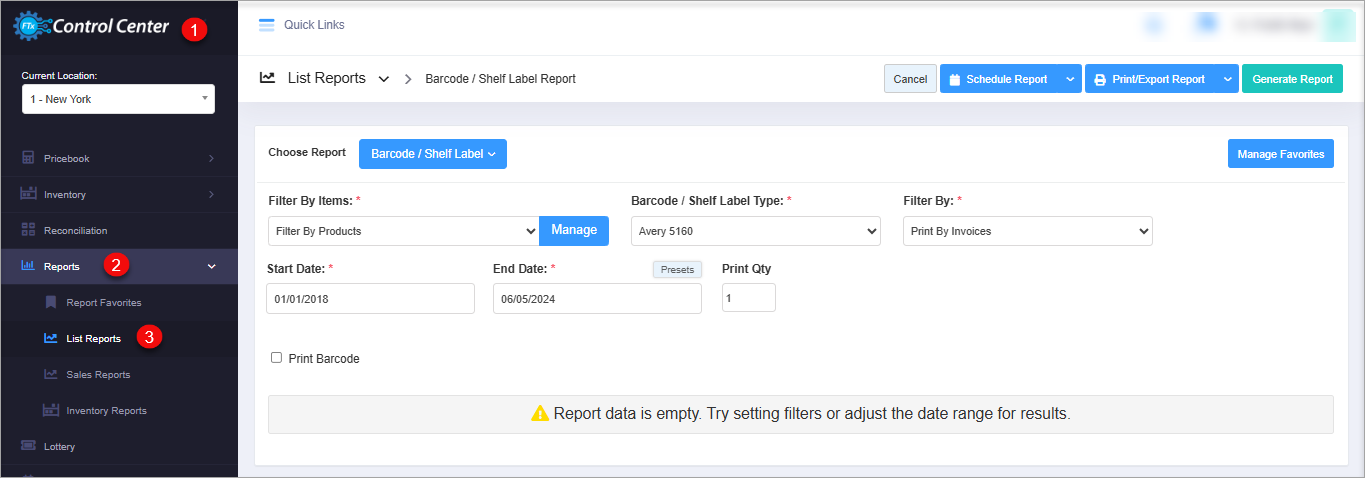Image resolution: width=1365 pixels, height=478 pixels.
Task: Enable the Print Barcode checkbox
Action: (276, 358)
